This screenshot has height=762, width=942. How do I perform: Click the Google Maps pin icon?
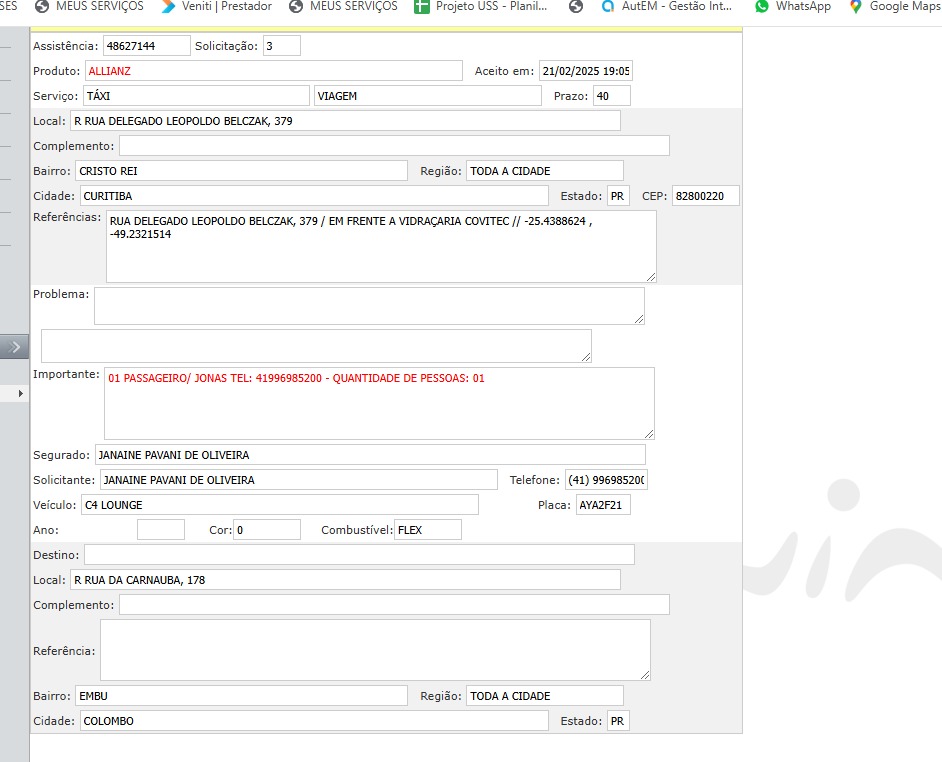point(855,7)
